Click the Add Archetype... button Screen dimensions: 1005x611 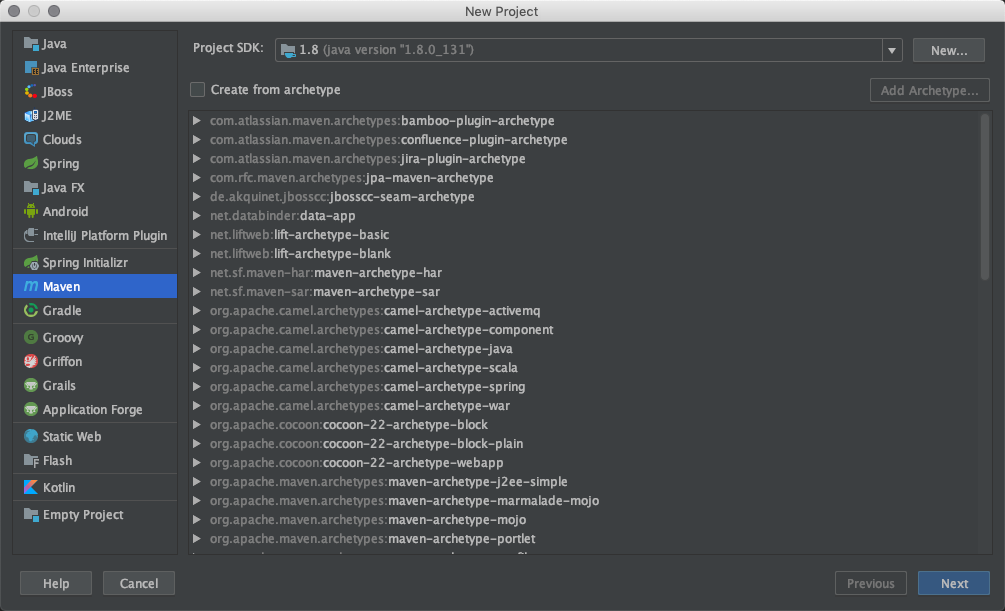929,90
